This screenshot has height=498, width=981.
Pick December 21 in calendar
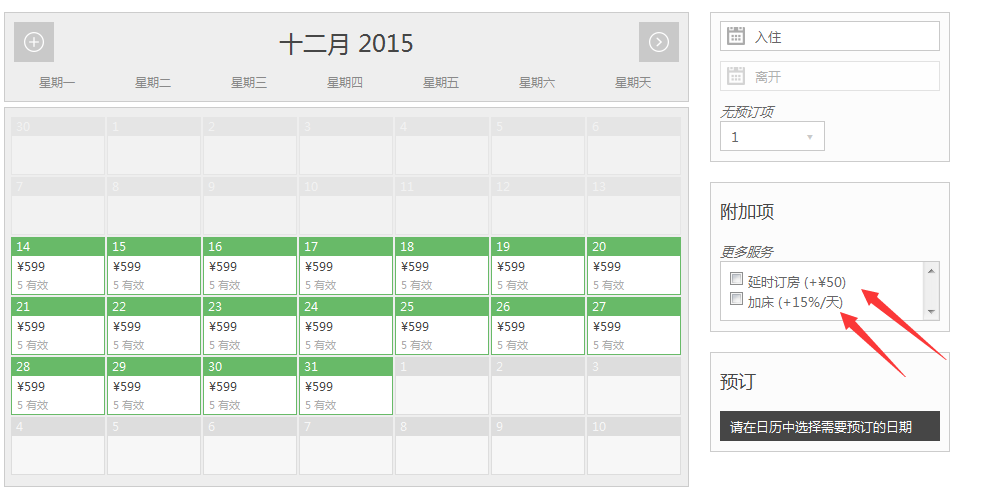58,326
